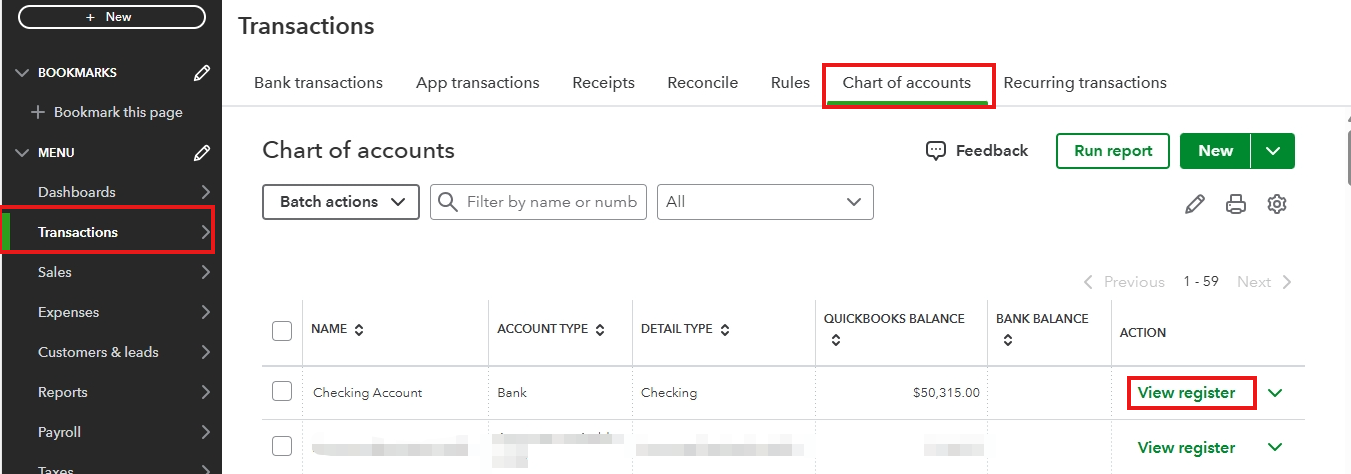The width and height of the screenshot is (1351, 474).
Task: Tick the select-all checkbox in table header
Action: click(x=282, y=330)
